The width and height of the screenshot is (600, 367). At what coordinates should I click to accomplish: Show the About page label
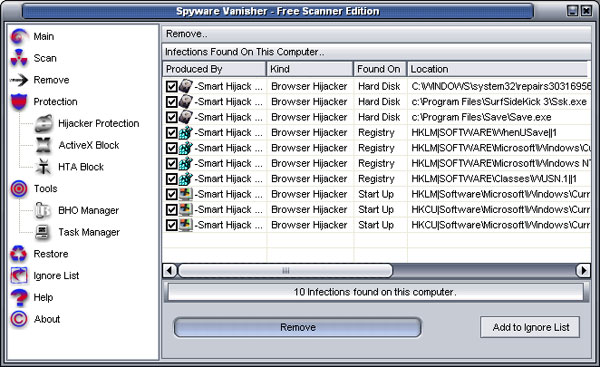pyautogui.click(x=47, y=319)
